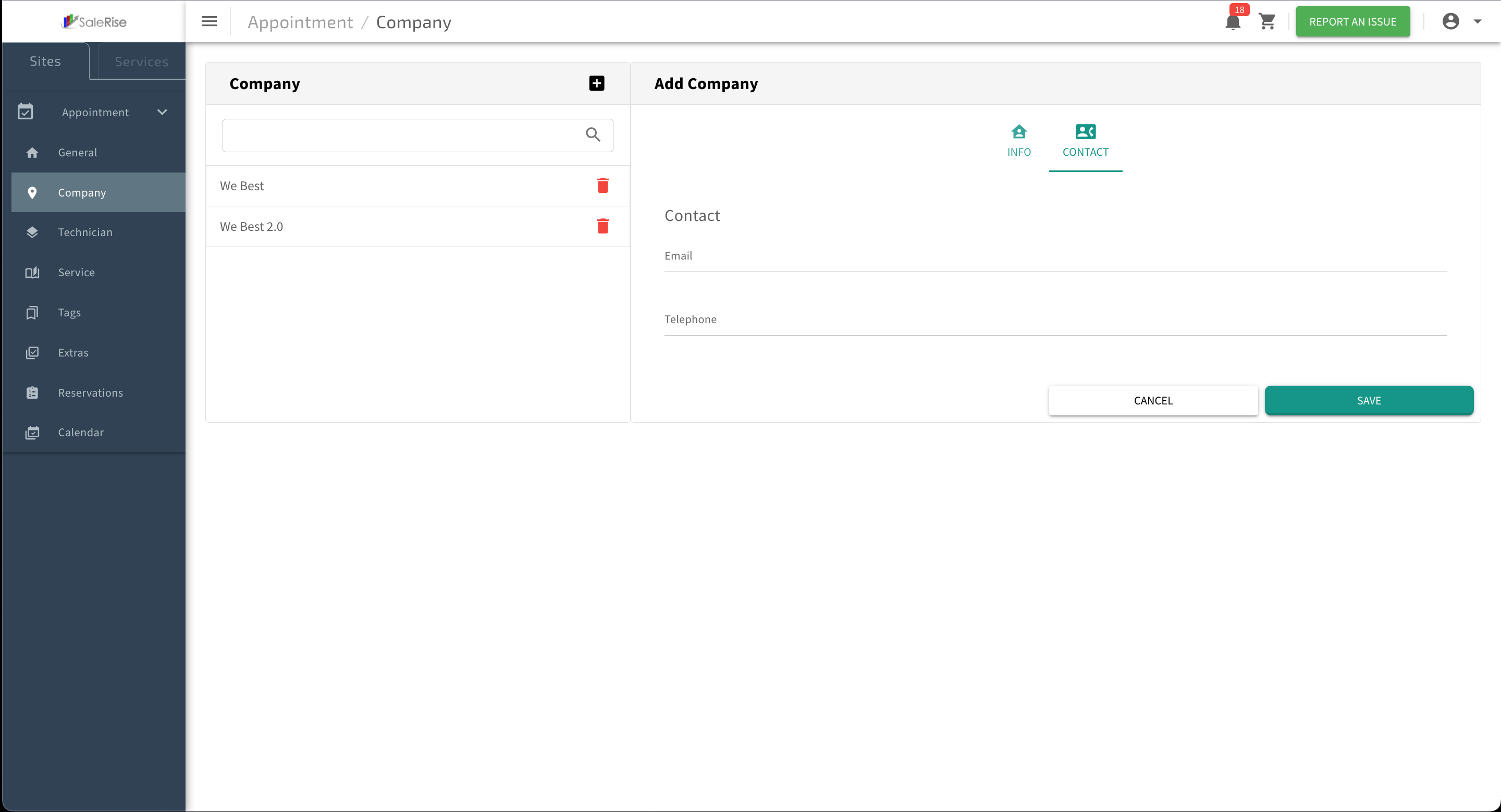Select the Company sidebar item
Viewport: 1501px width, 812px height.
pyautogui.click(x=98, y=192)
